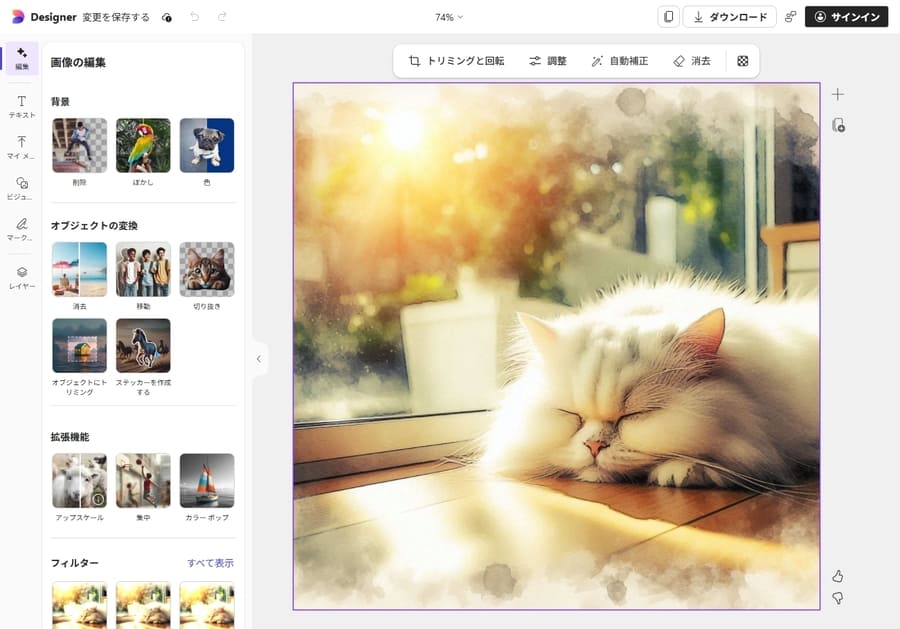The width and height of the screenshot is (900, 629).
Task: Open the ビジュアル (Visuals) sidebar icon
Action: click(x=21, y=188)
